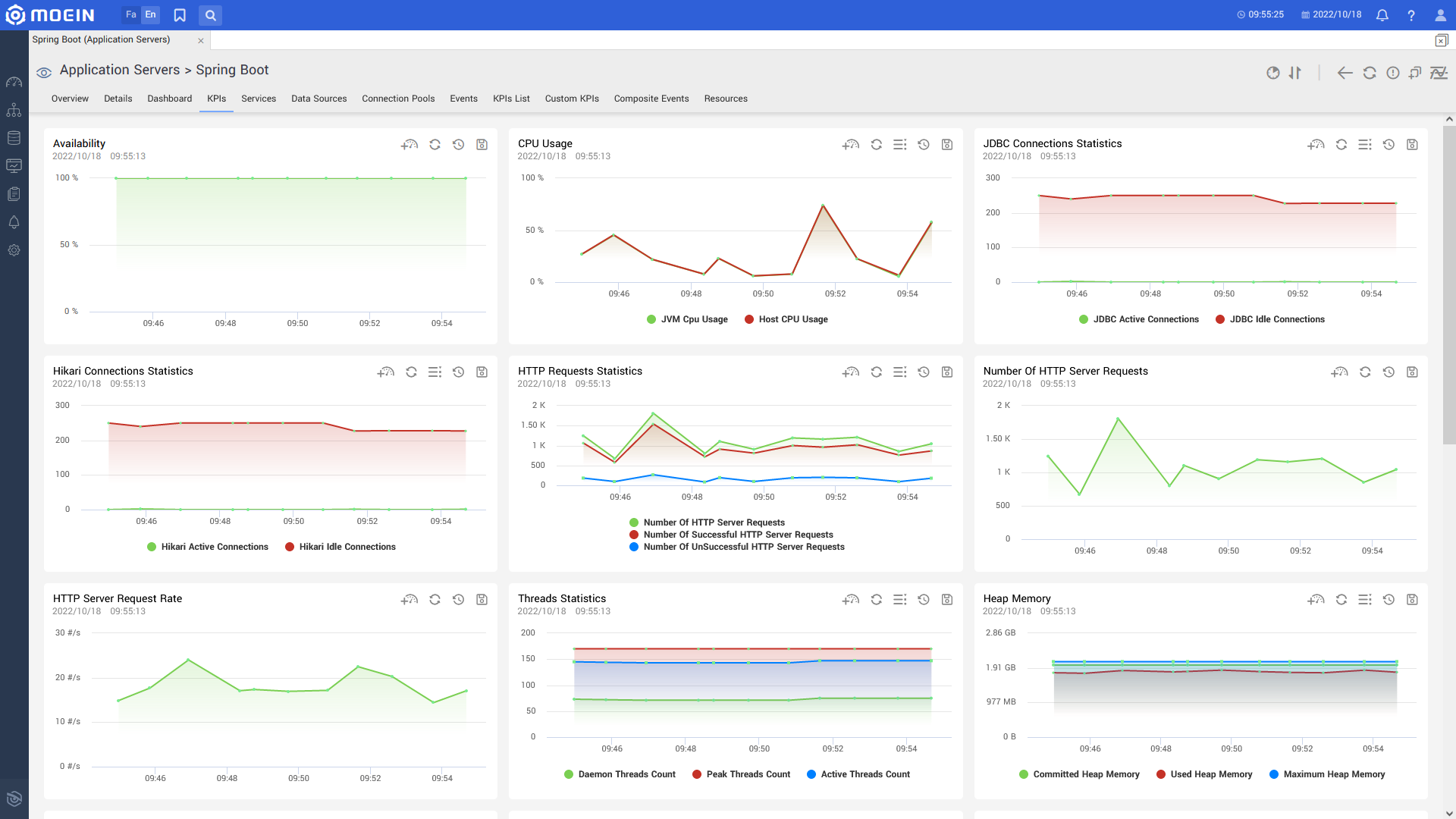Click the vertical scrollbar thumb on the right
Image resolution: width=1456 pixels, height=819 pixels.
(x=1449, y=285)
